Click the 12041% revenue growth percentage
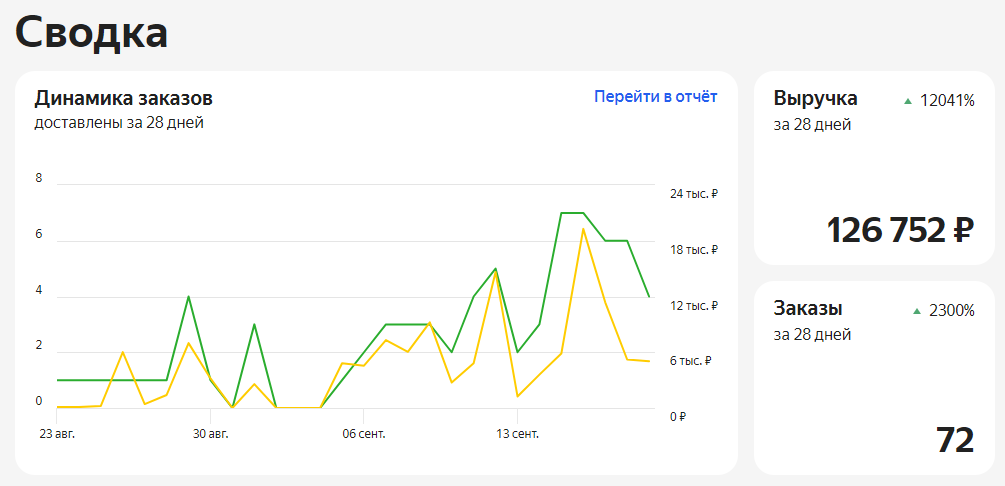 tap(947, 101)
